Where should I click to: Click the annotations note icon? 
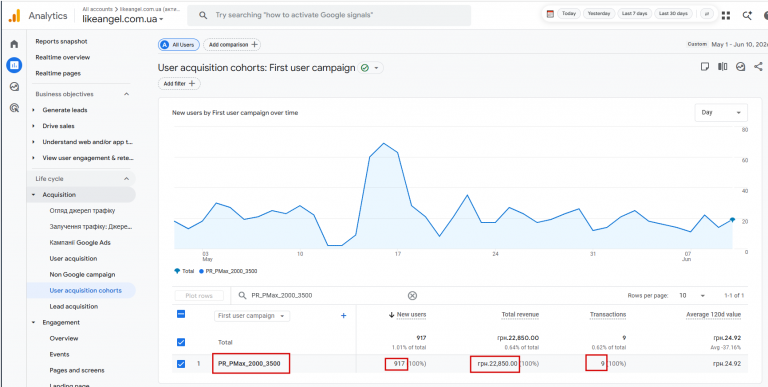pos(705,67)
